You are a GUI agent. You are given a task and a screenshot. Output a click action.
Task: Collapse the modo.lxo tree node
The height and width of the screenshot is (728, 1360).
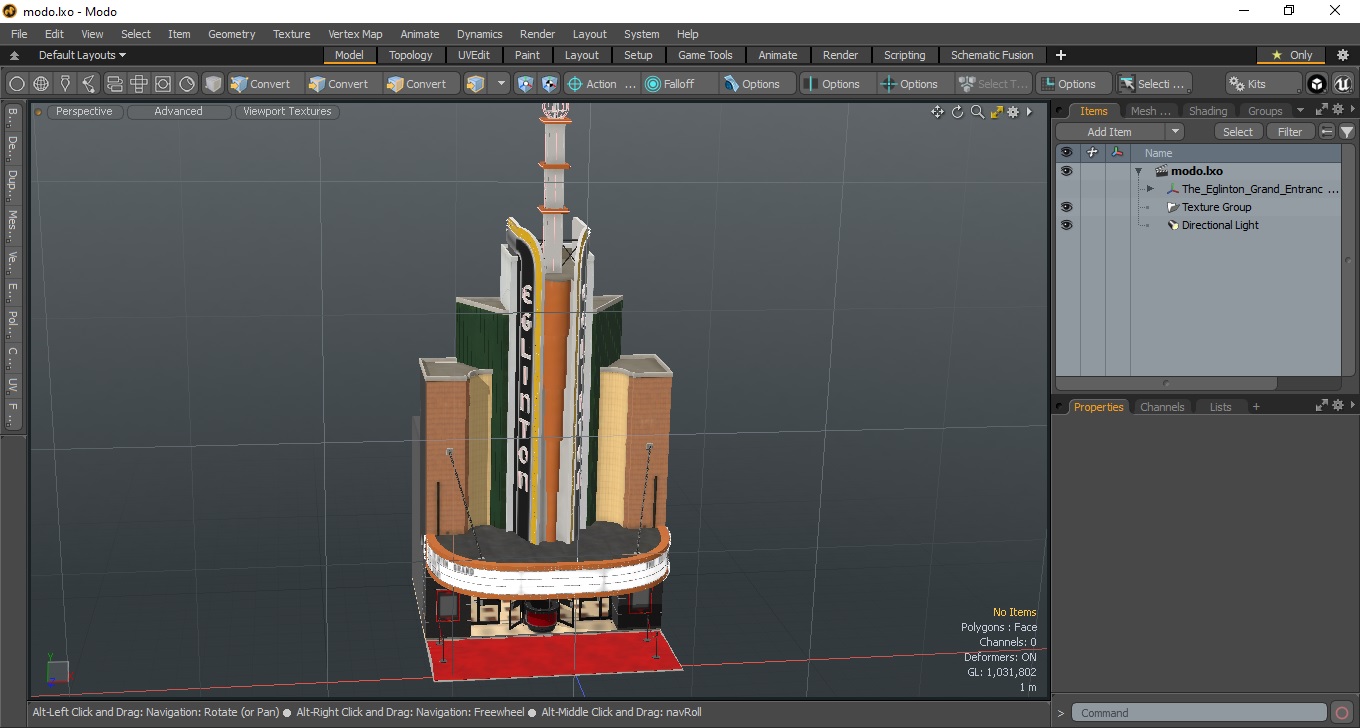[1138, 171]
